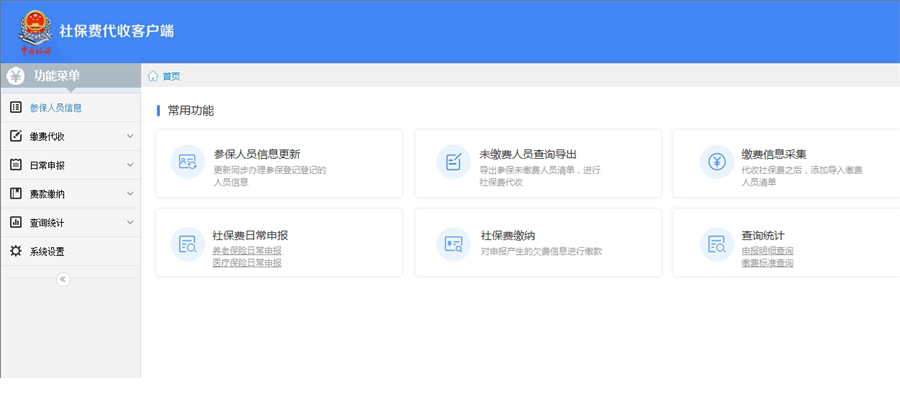Open the 缴费标准查询 link
900x393 pixels.
[x=767, y=263]
